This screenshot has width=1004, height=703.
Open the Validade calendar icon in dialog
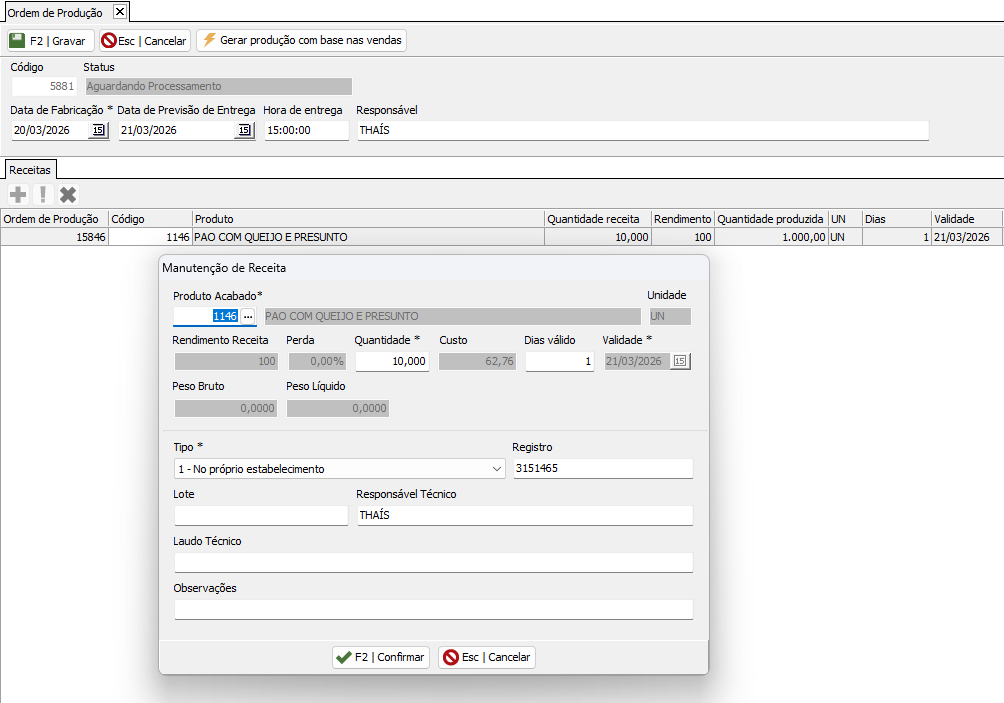(680, 361)
